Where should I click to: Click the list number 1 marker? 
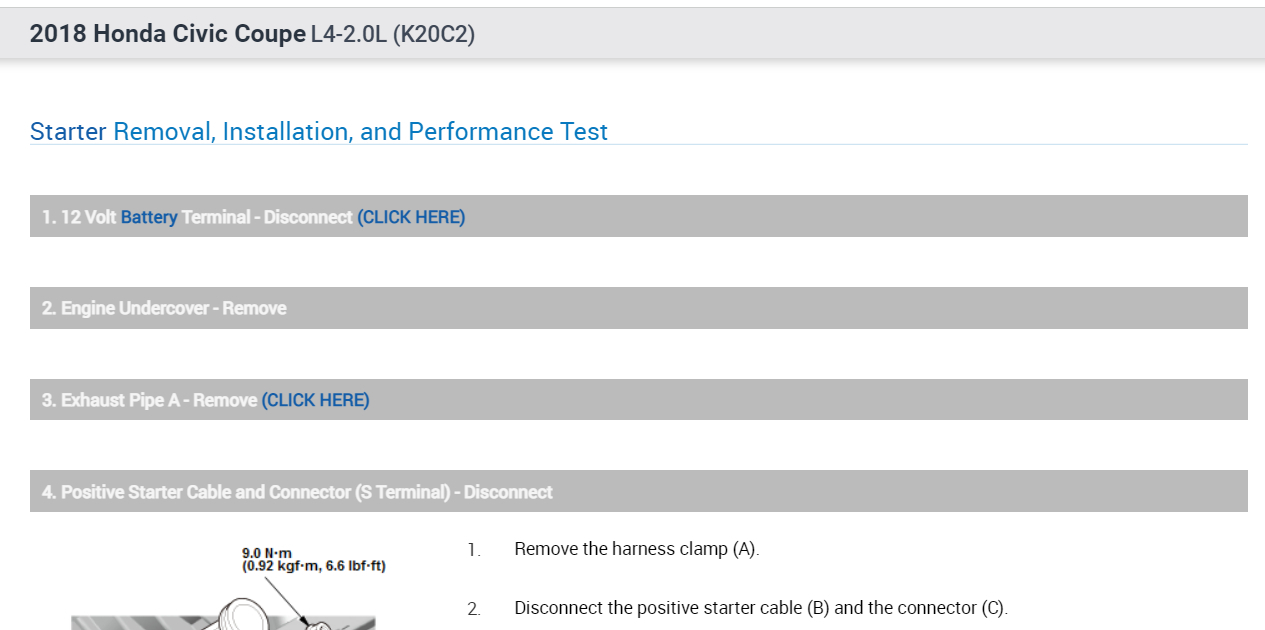tap(473, 550)
